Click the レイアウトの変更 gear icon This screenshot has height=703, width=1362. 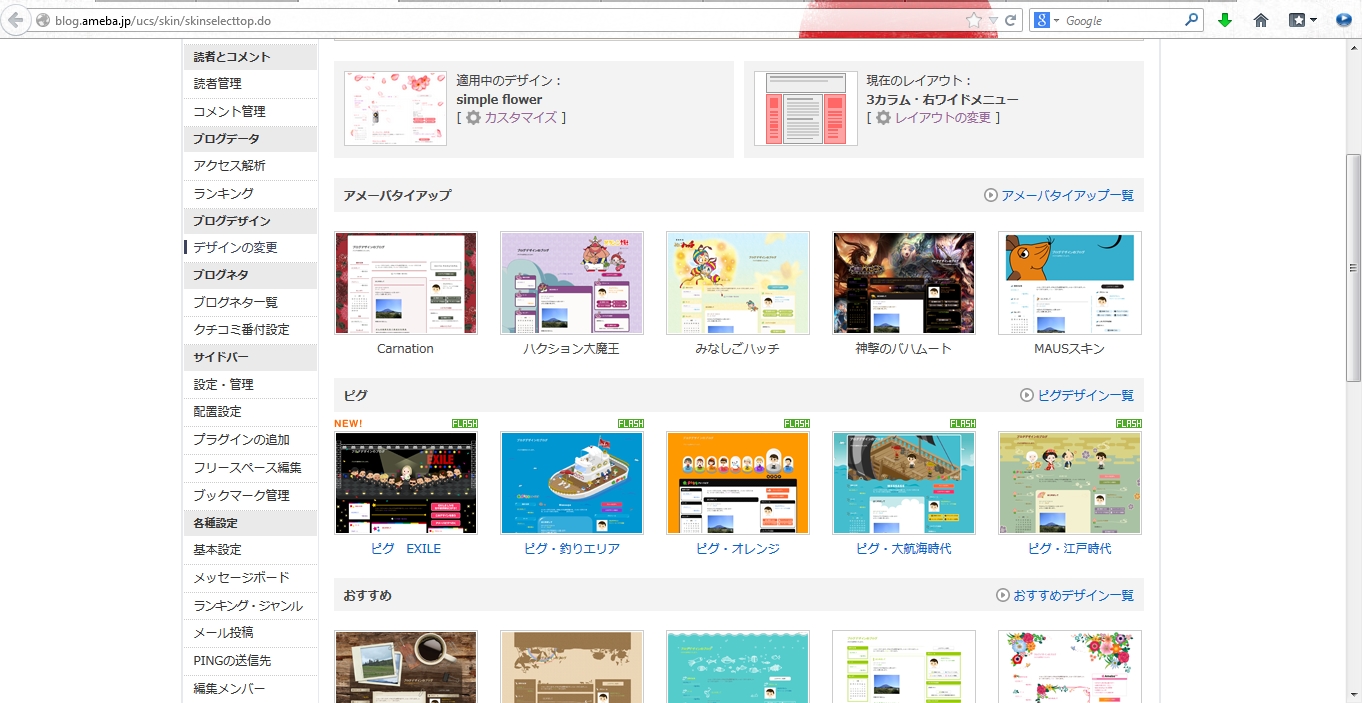point(883,118)
